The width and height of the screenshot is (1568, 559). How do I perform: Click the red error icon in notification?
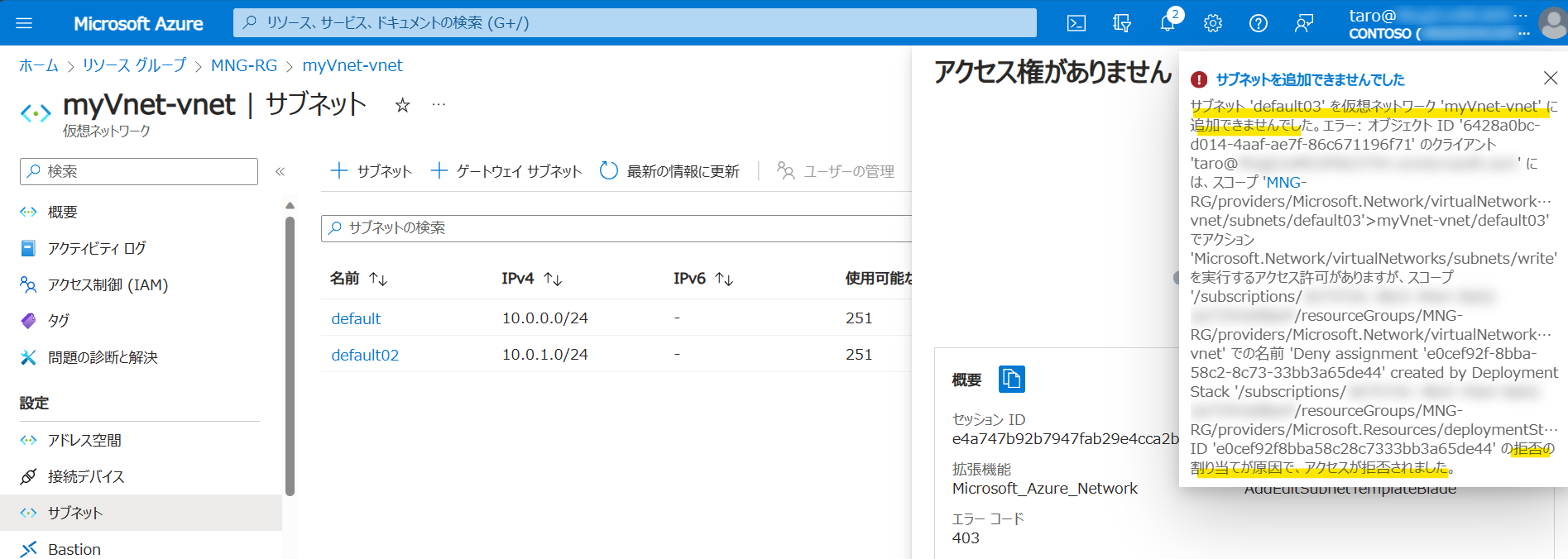[x=1199, y=79]
